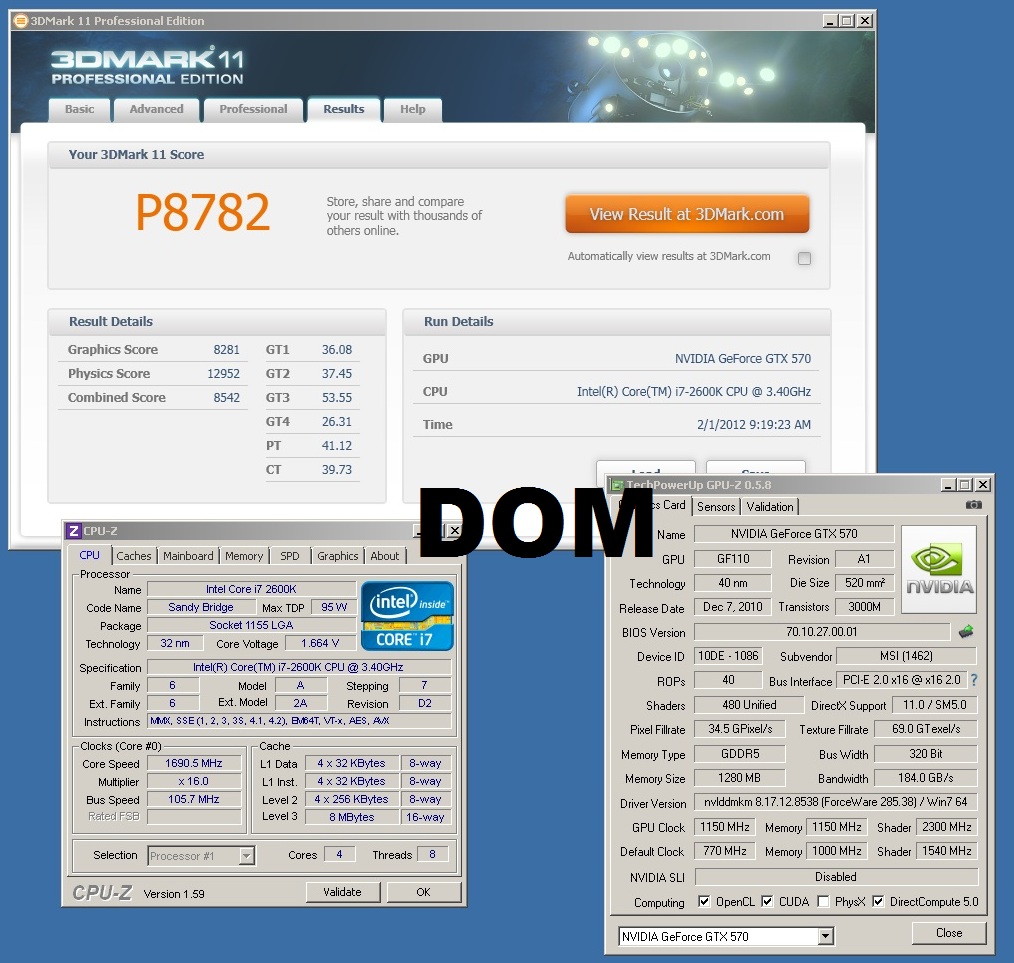Click the Intel Core i7 logo badge

coord(407,615)
